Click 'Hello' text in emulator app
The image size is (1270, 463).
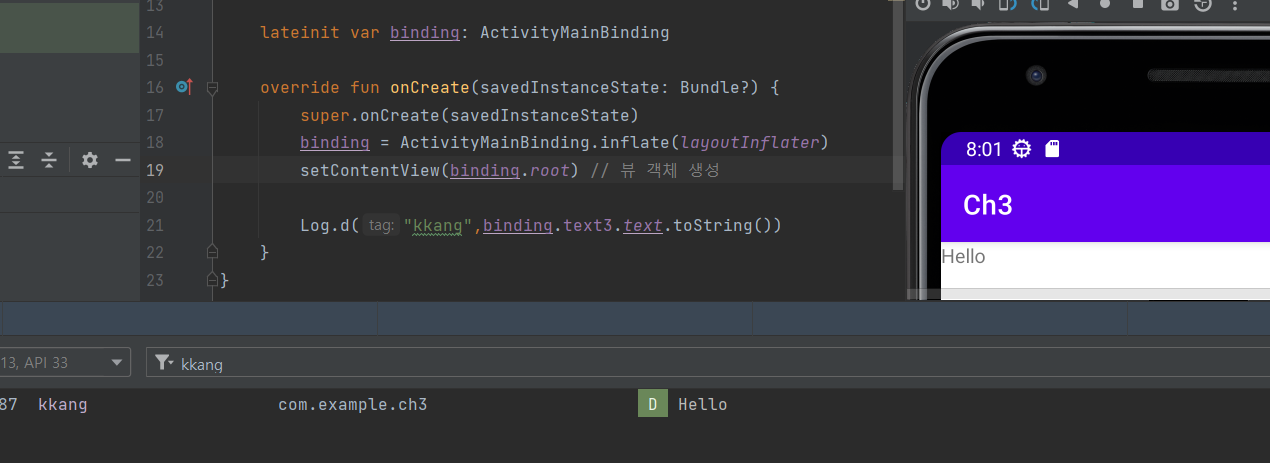point(963,257)
